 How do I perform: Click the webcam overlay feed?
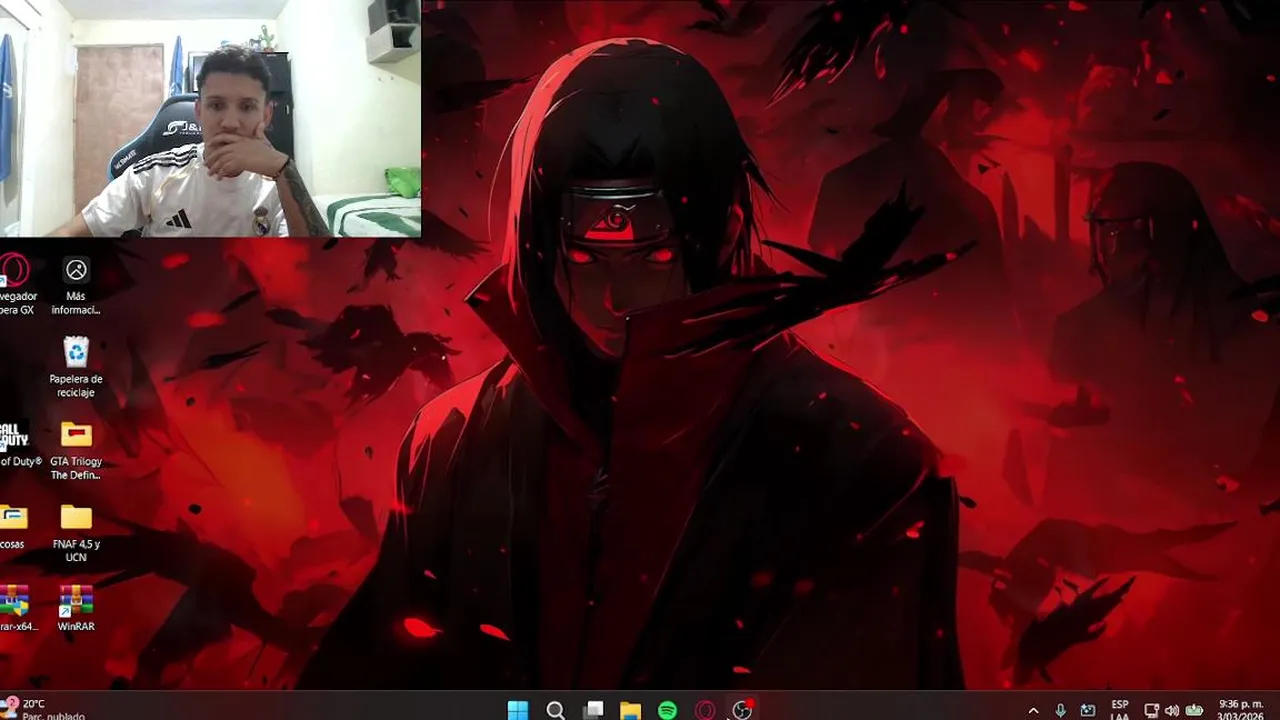(210, 118)
